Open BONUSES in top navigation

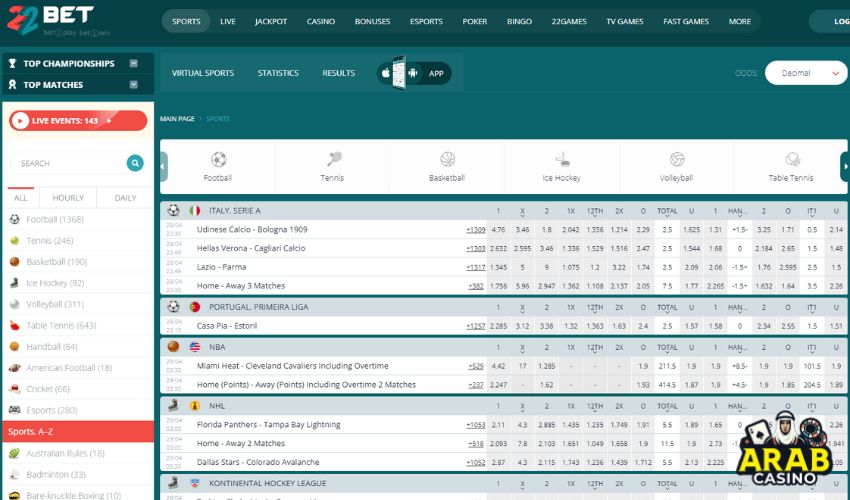372,22
